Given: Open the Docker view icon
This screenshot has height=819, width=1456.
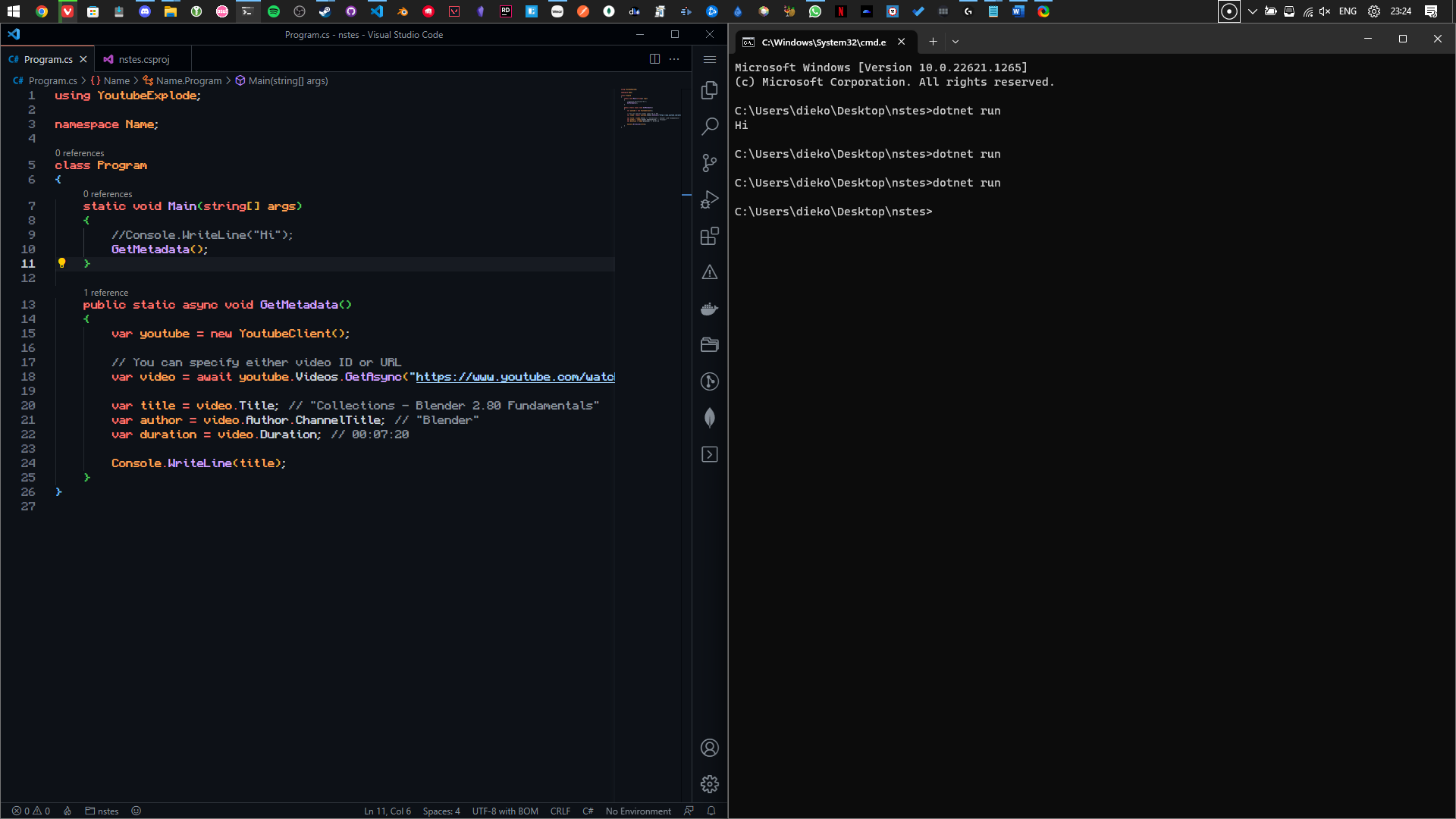Looking at the screenshot, I should pyautogui.click(x=709, y=309).
